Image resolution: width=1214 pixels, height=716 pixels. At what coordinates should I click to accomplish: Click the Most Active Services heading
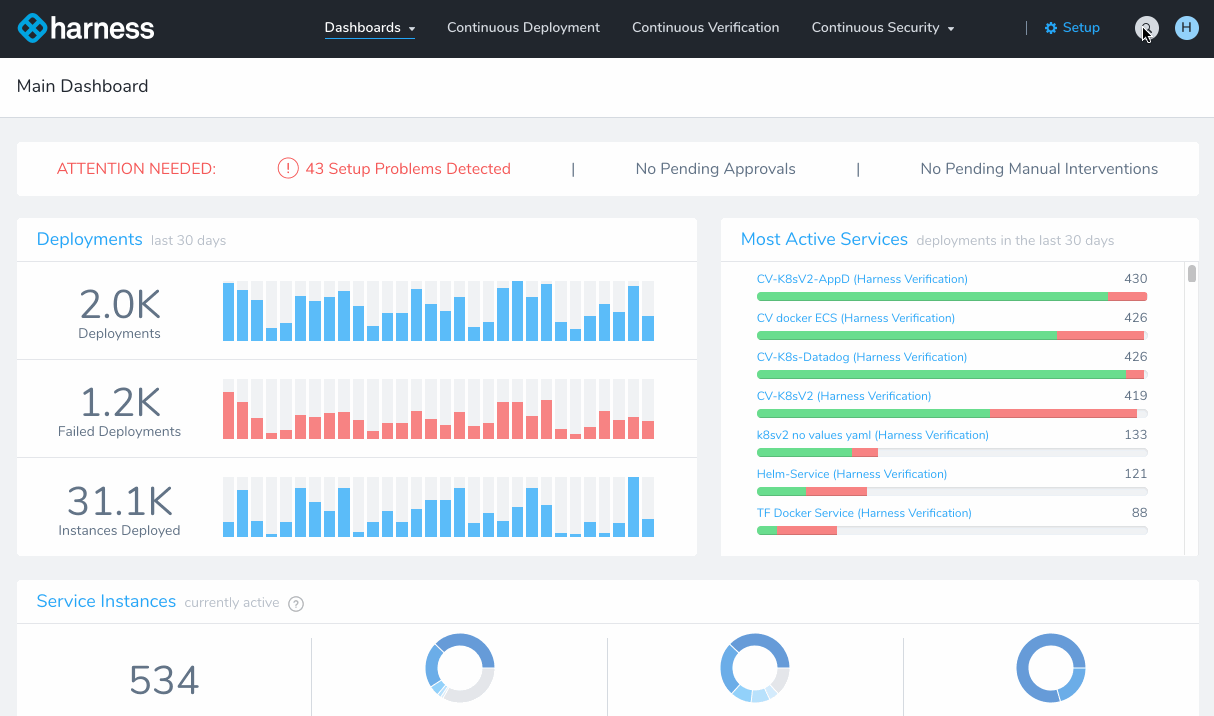pos(824,239)
